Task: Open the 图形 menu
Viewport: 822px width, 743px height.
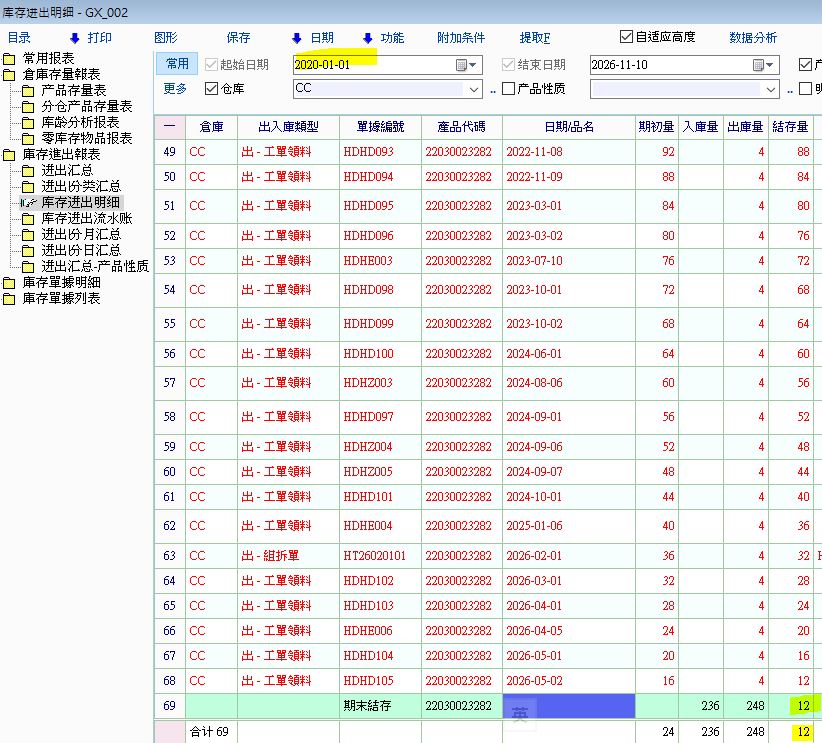Action: (x=166, y=38)
